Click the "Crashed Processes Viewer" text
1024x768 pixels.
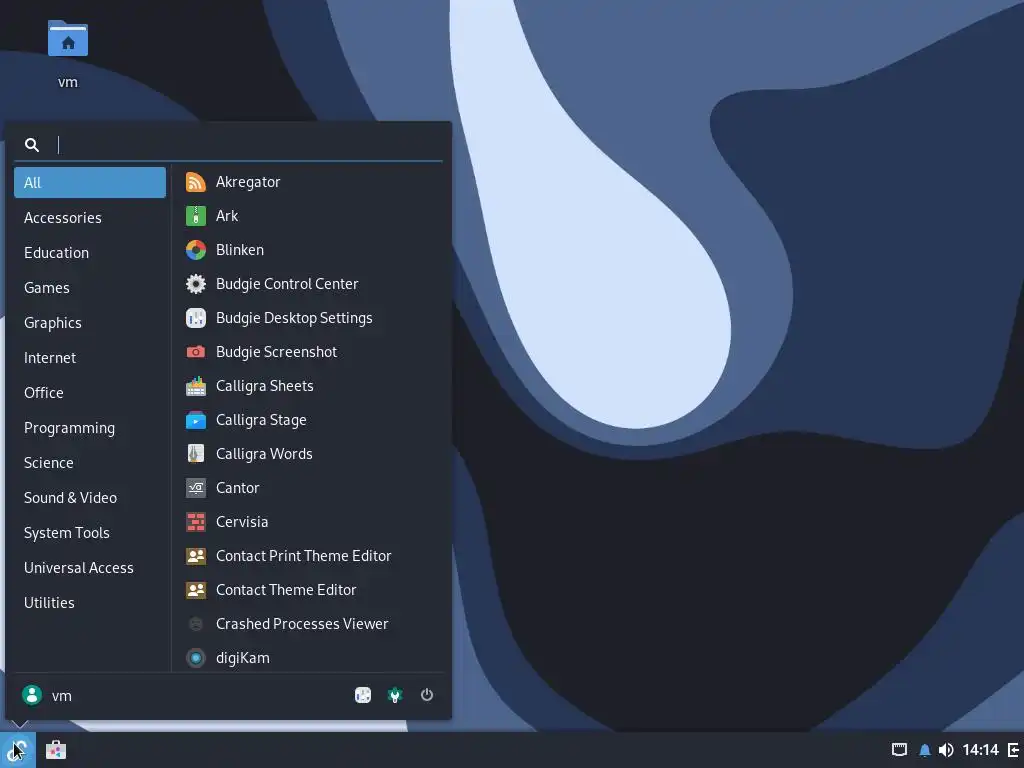[x=302, y=624]
